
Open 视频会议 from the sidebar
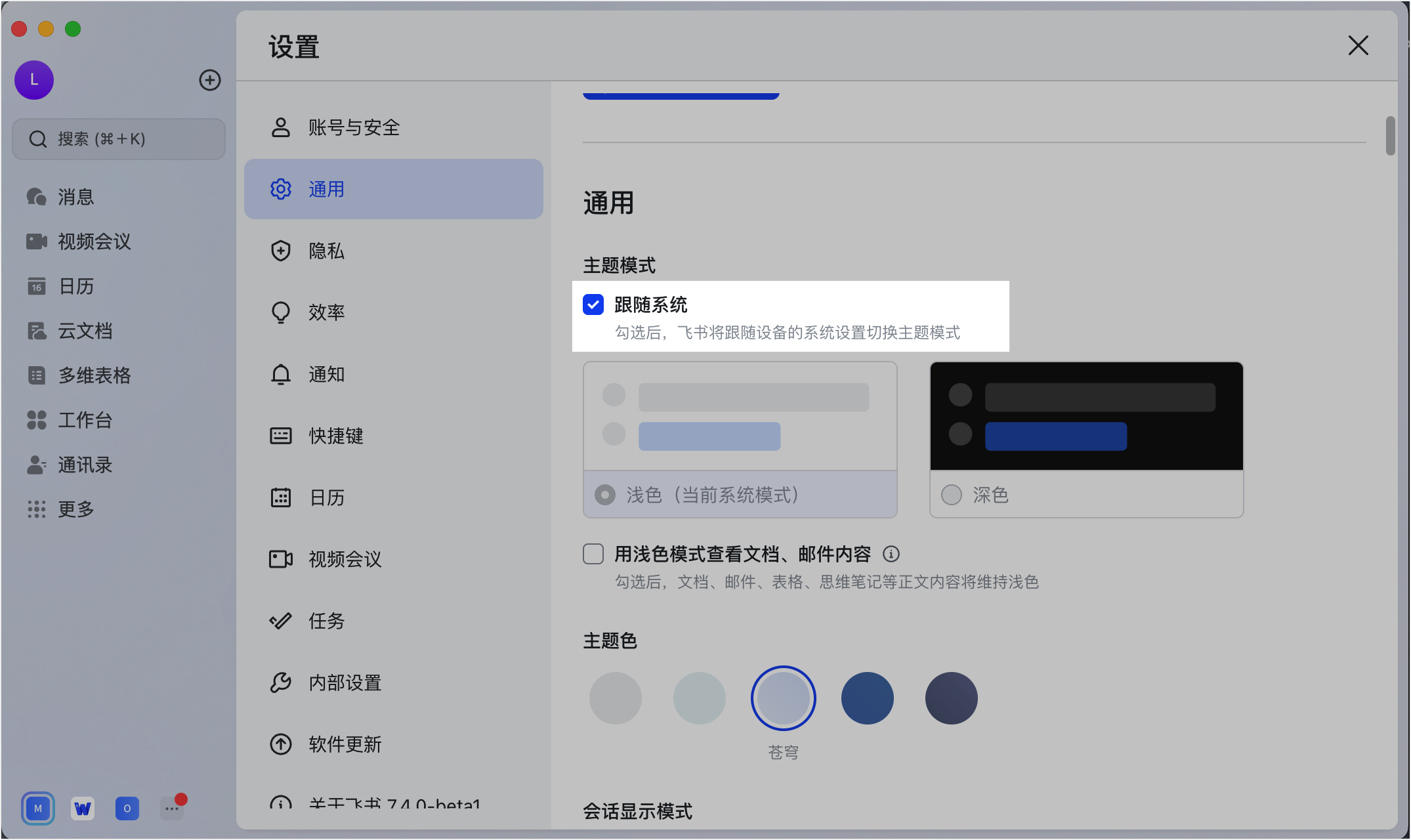point(94,241)
